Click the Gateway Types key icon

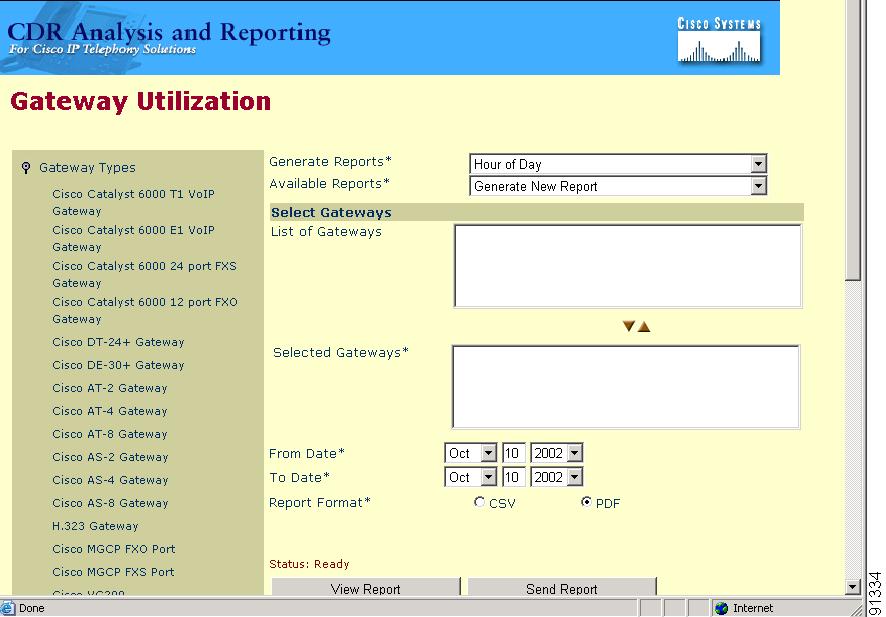tap(25, 168)
